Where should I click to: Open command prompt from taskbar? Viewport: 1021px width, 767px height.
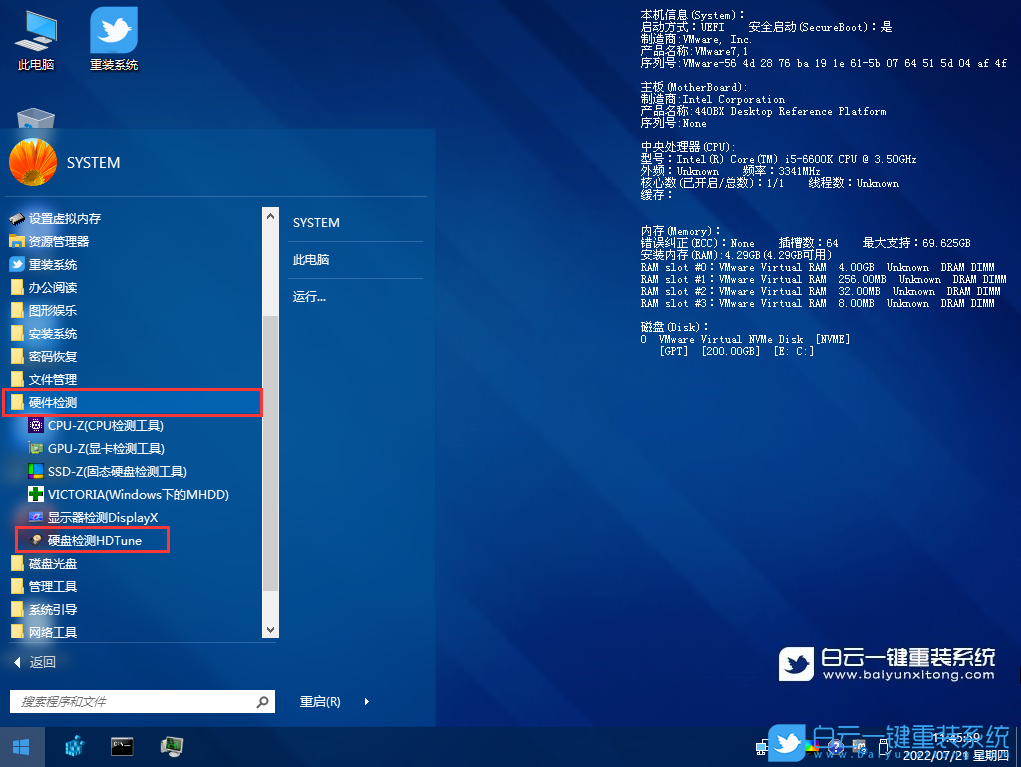pyautogui.click(x=123, y=746)
